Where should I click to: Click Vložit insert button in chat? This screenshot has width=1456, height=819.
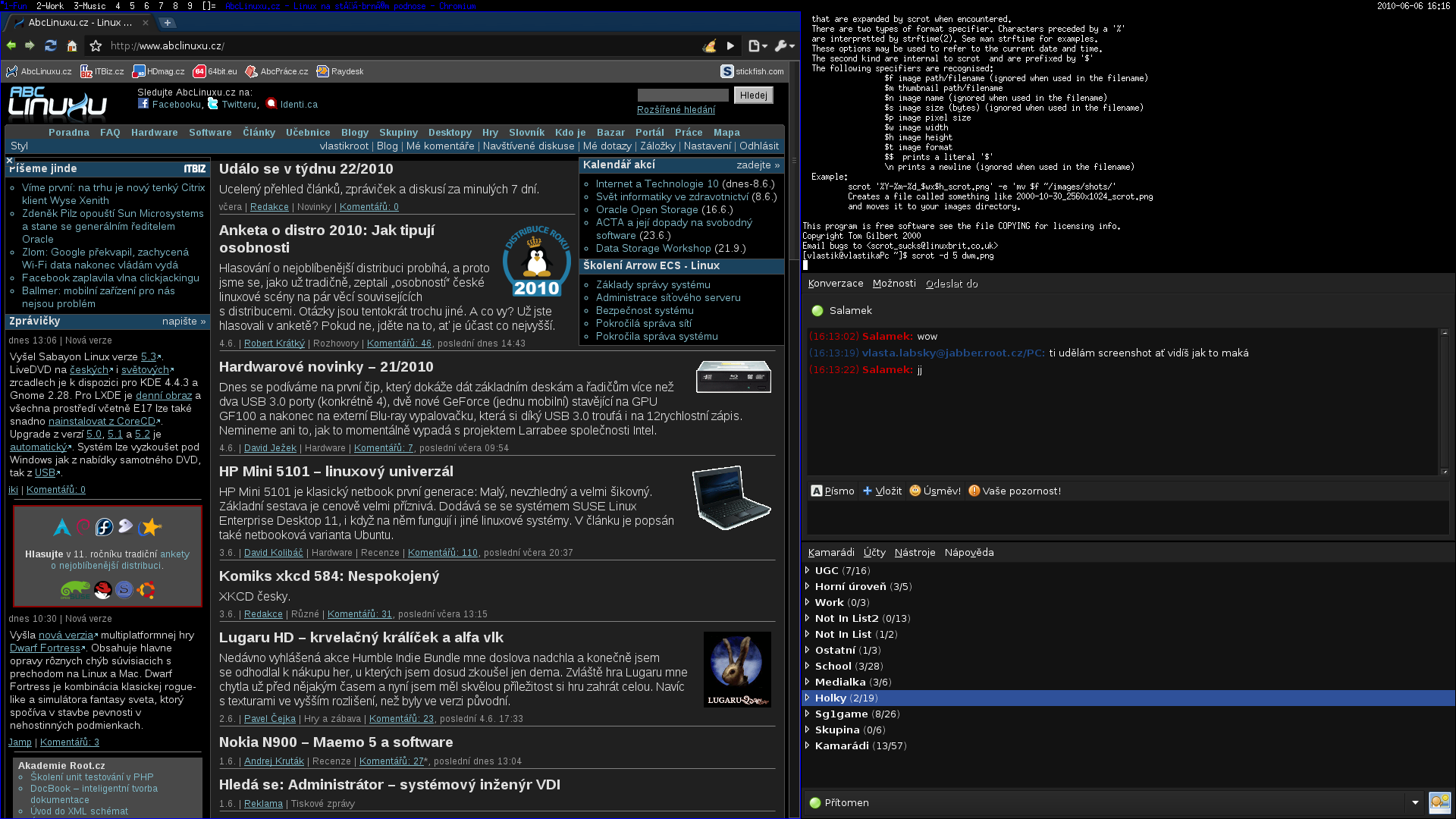[882, 491]
